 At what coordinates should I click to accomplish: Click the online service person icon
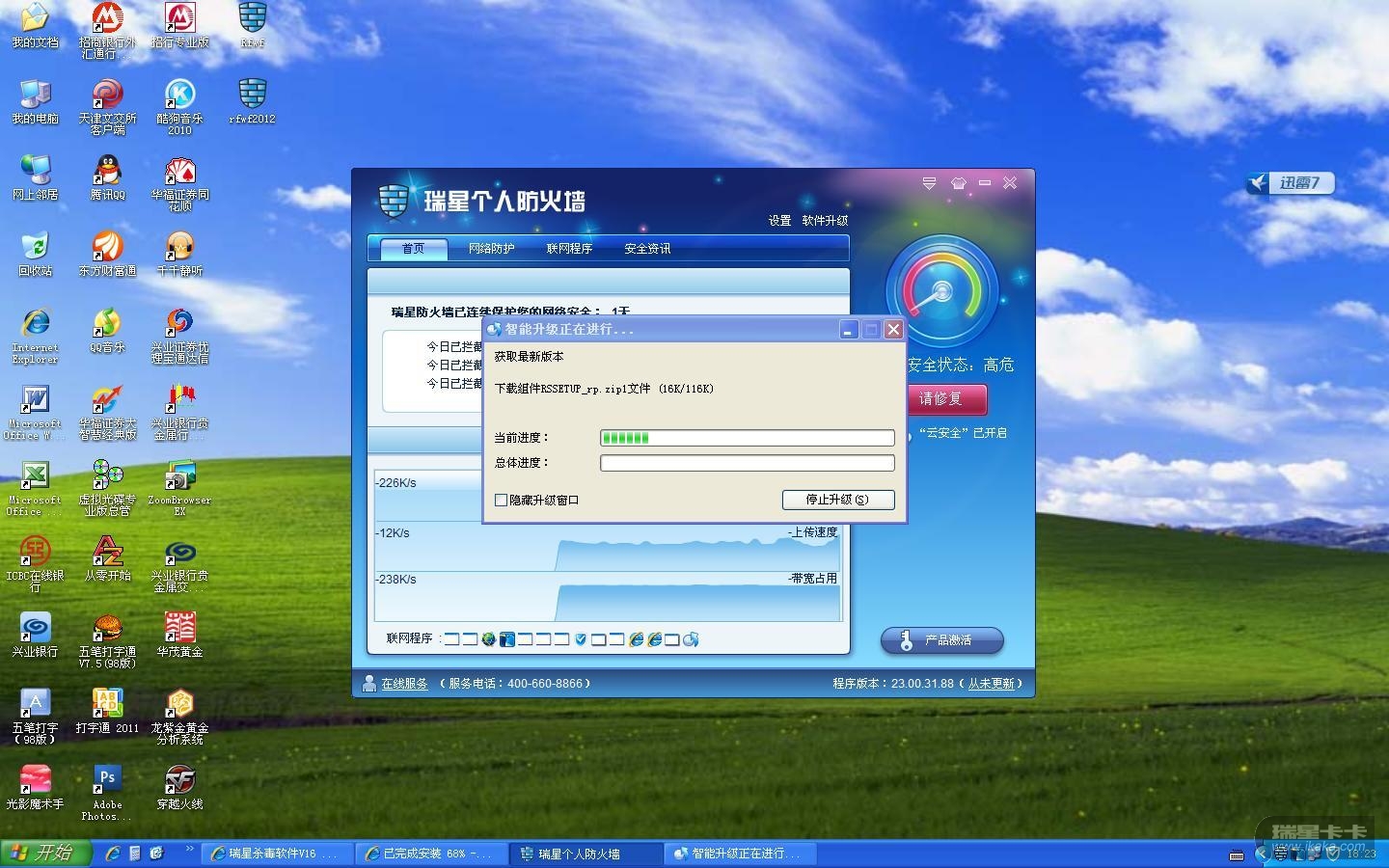click(368, 683)
